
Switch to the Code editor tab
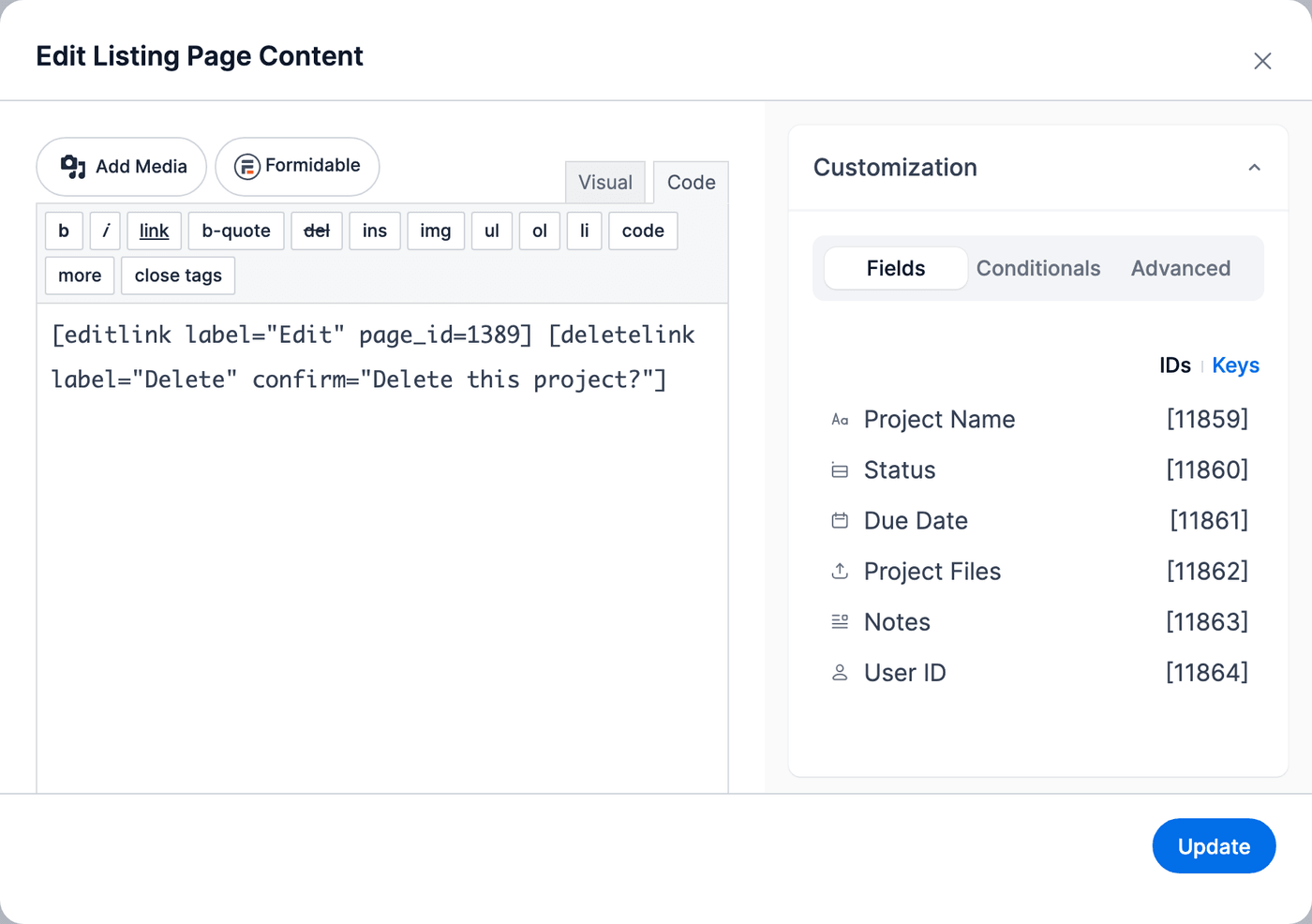[x=691, y=182]
